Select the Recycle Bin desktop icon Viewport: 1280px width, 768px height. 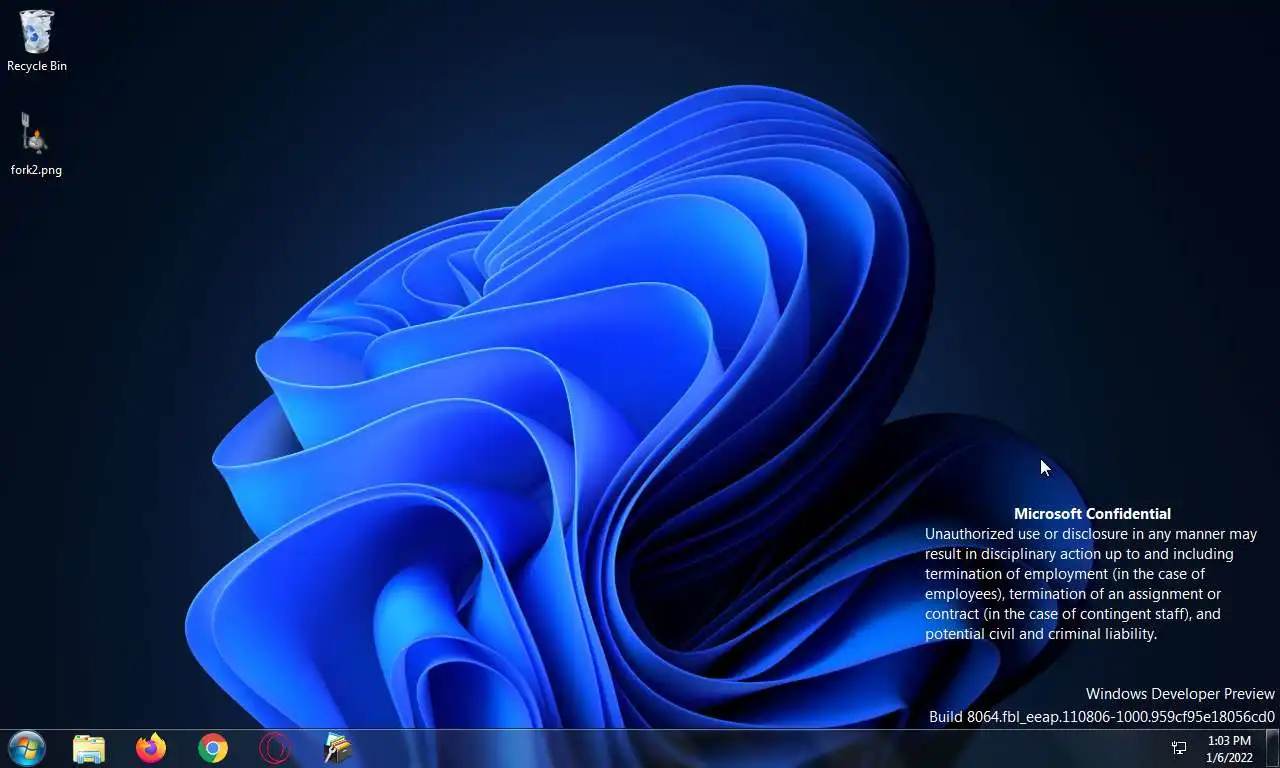(37, 41)
